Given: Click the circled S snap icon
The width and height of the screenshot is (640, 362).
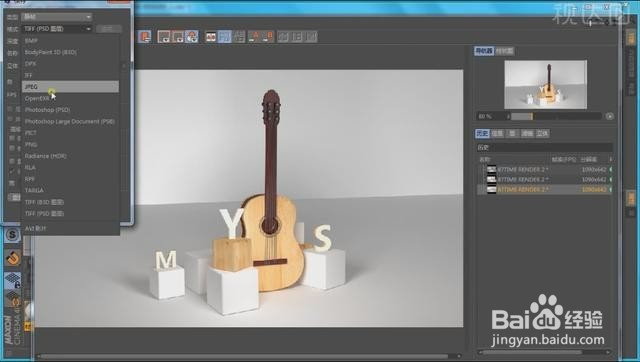Looking at the screenshot, I should click(x=12, y=235).
